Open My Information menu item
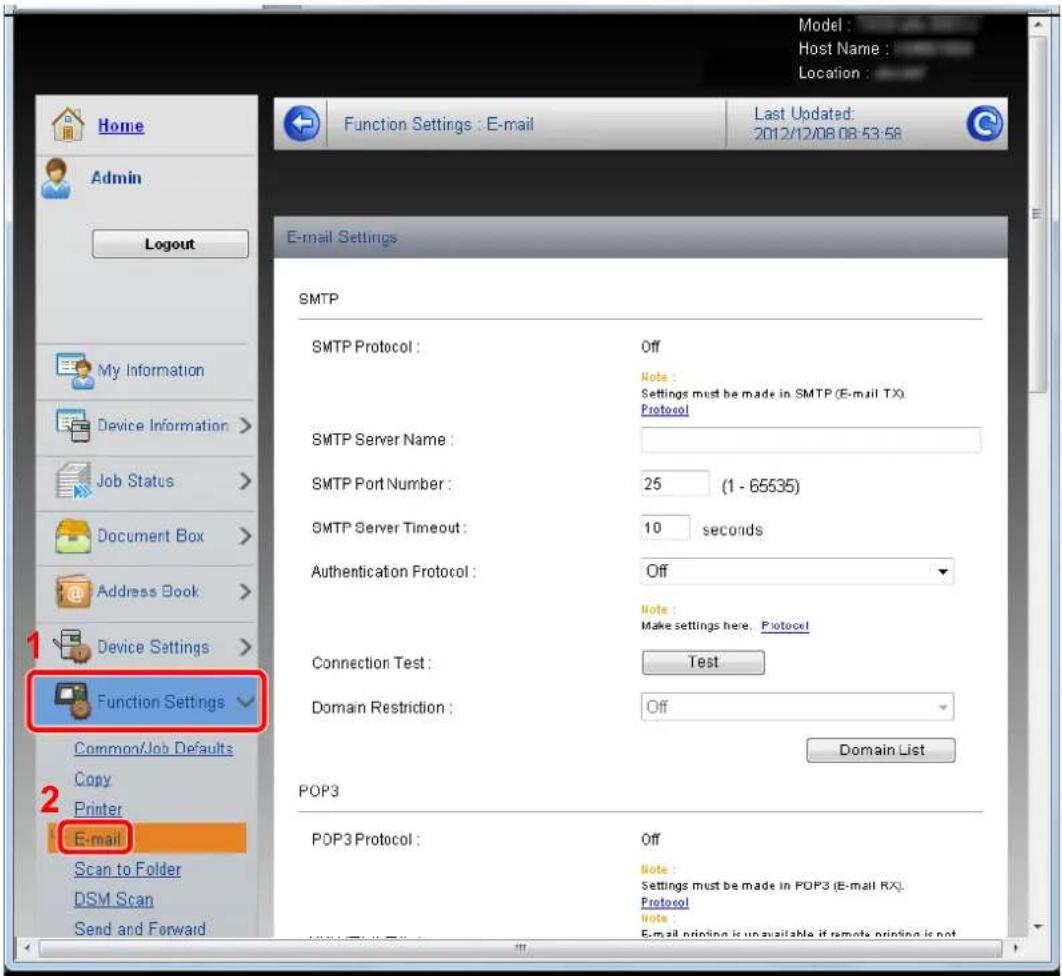Image resolution: width=1062 pixels, height=976 pixels. point(150,370)
